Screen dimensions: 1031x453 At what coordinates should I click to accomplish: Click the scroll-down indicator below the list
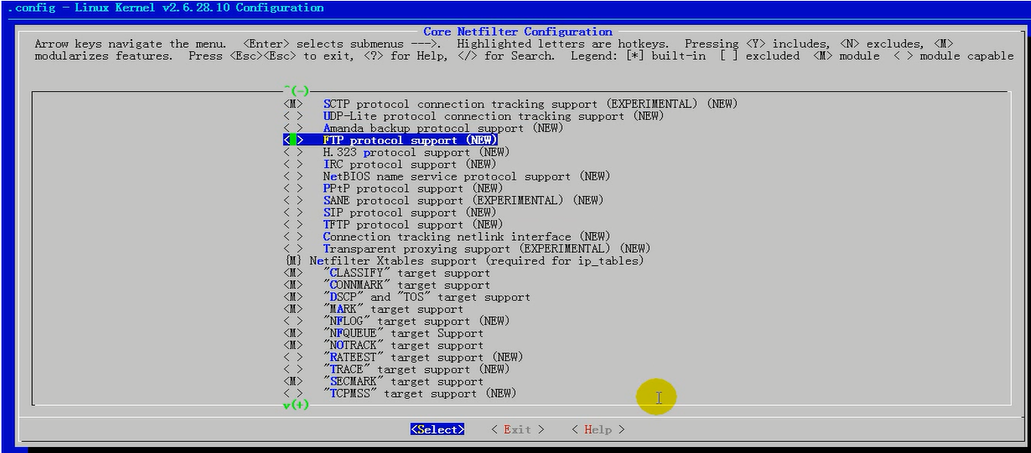pos(296,405)
